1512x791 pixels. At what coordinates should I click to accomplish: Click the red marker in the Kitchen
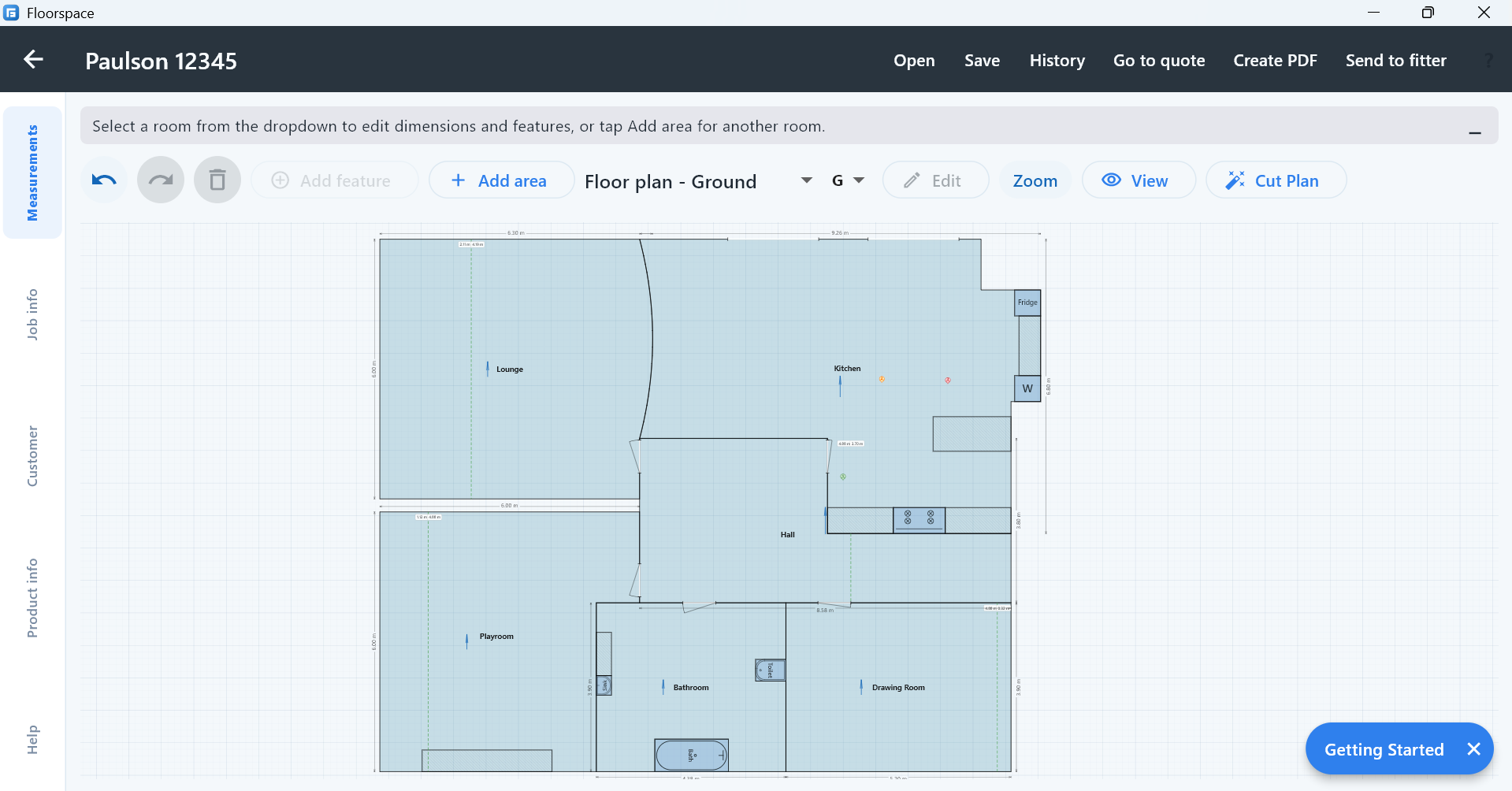tap(948, 380)
